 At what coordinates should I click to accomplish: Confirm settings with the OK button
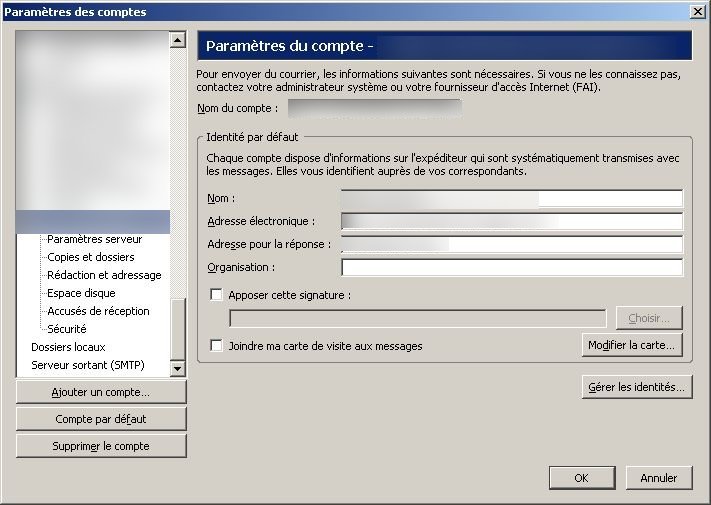[581, 478]
